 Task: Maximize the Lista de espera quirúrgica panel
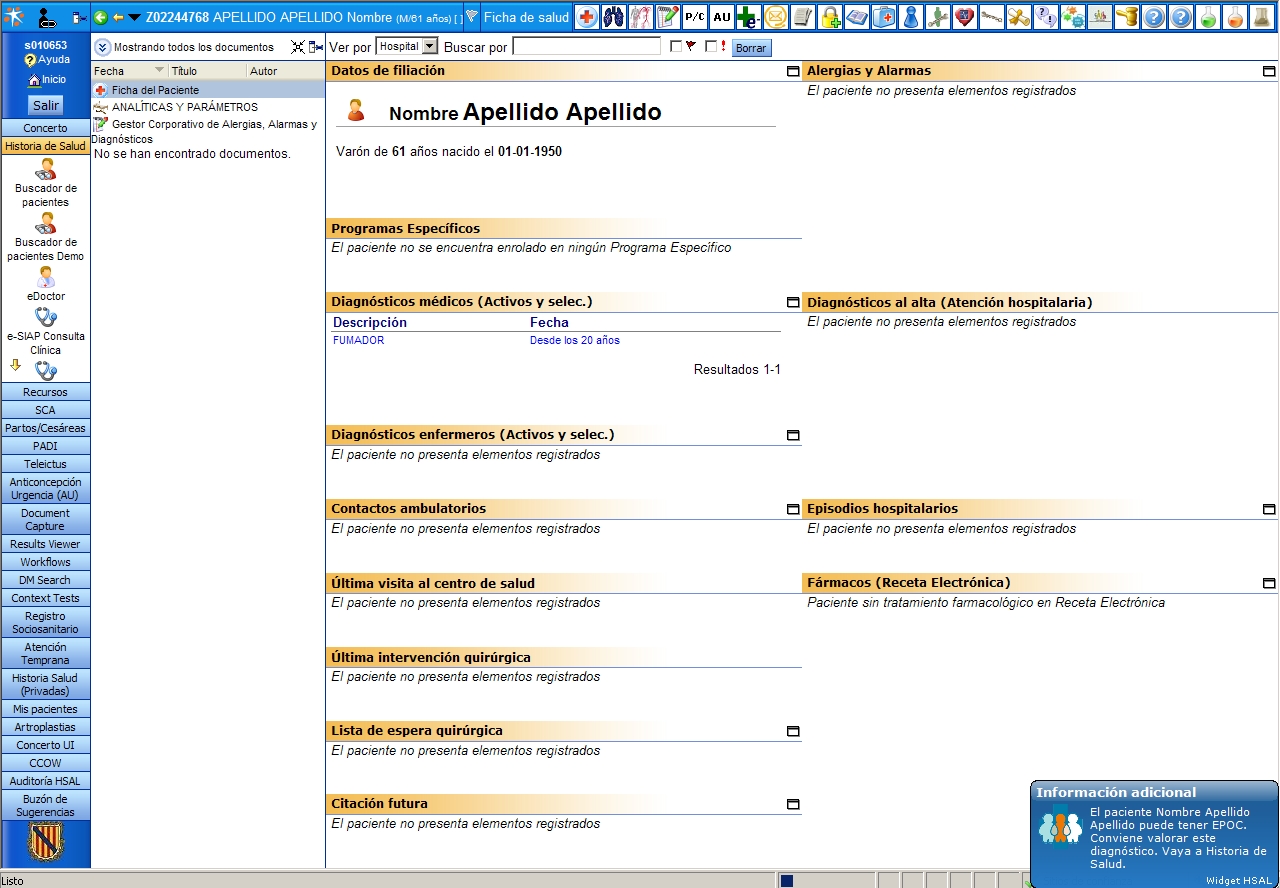click(793, 732)
